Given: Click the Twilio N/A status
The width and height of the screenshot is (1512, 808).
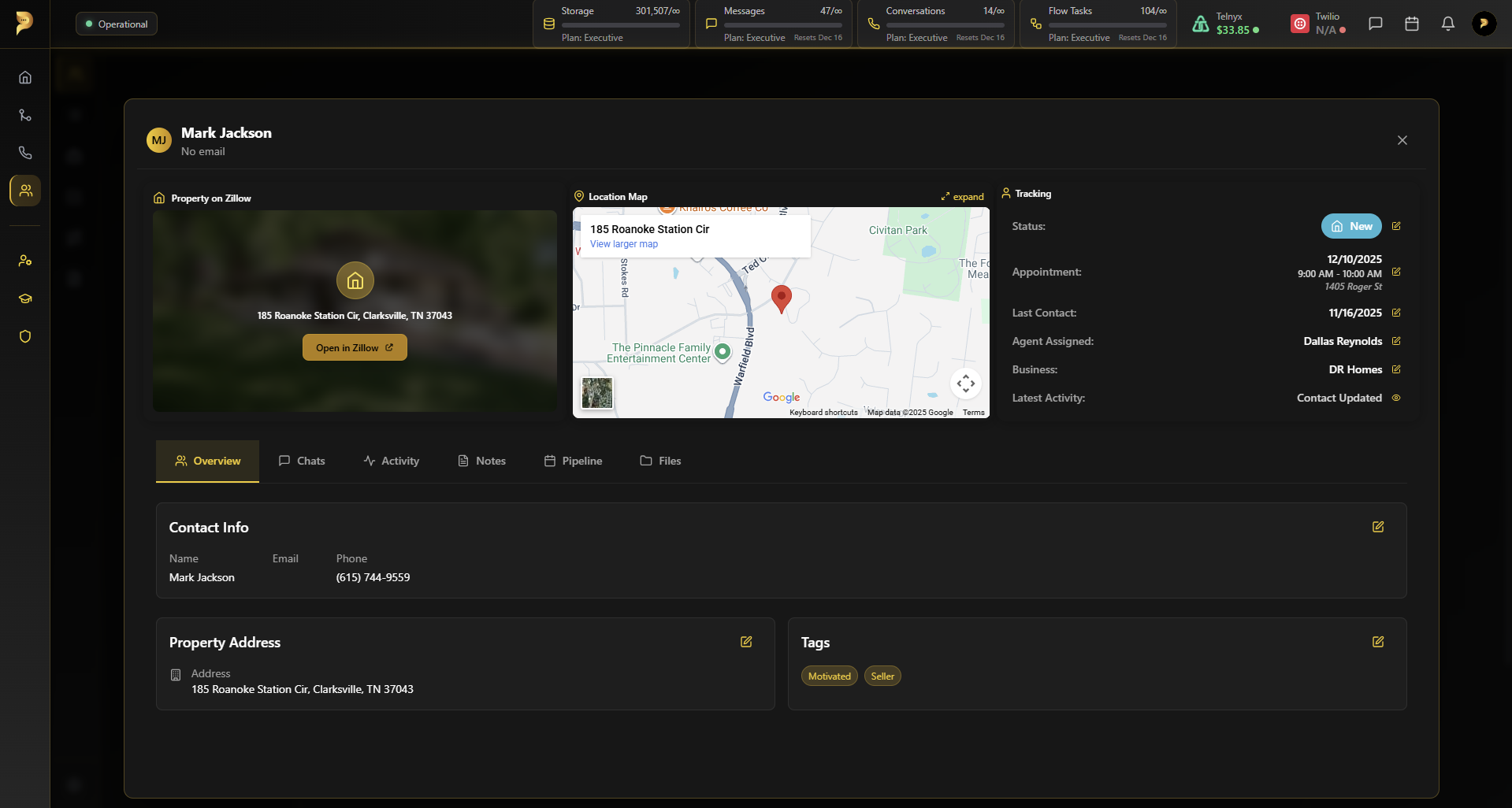Looking at the screenshot, I should pyautogui.click(x=1326, y=30).
